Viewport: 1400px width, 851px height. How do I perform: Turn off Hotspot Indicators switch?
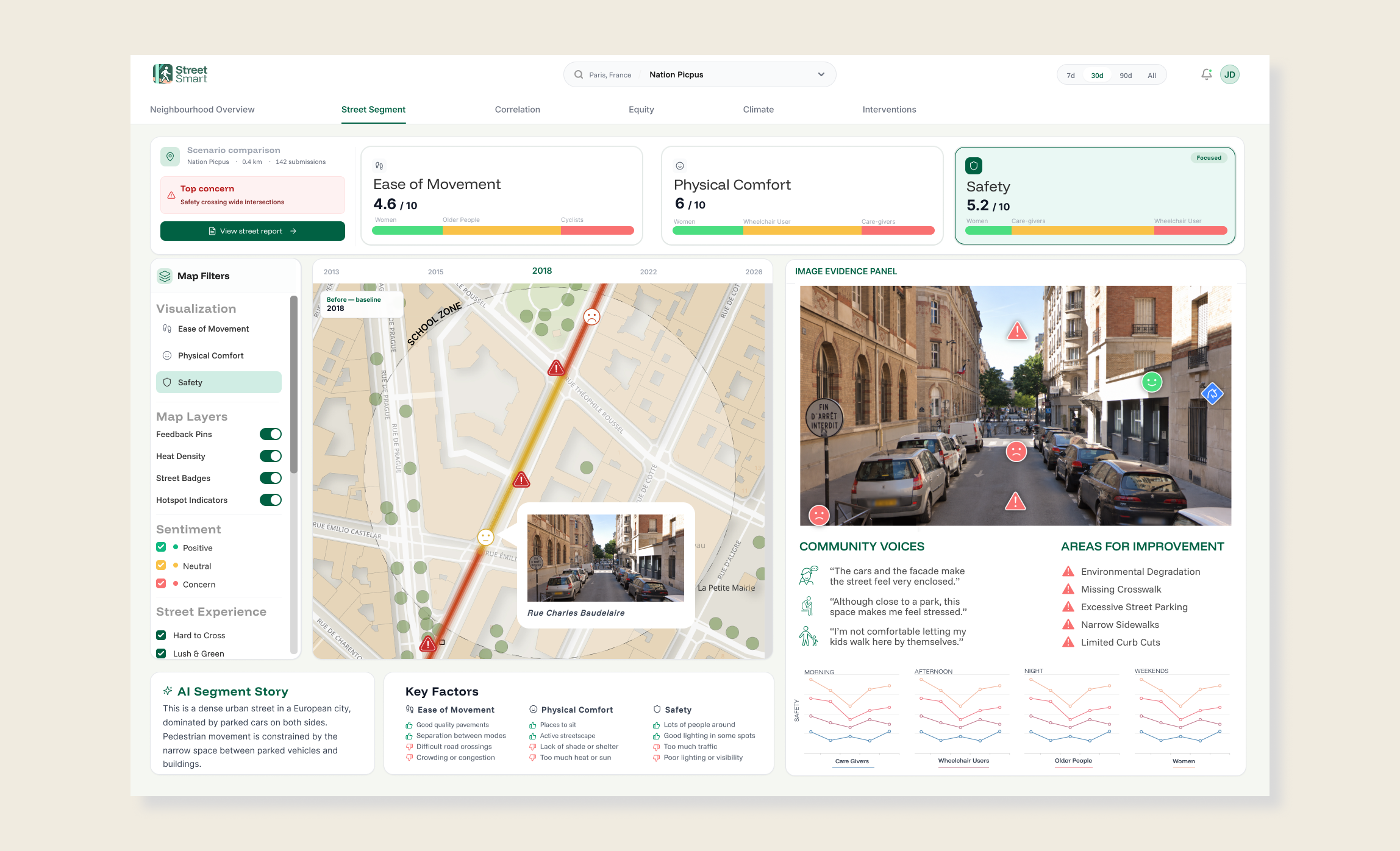tap(271, 500)
